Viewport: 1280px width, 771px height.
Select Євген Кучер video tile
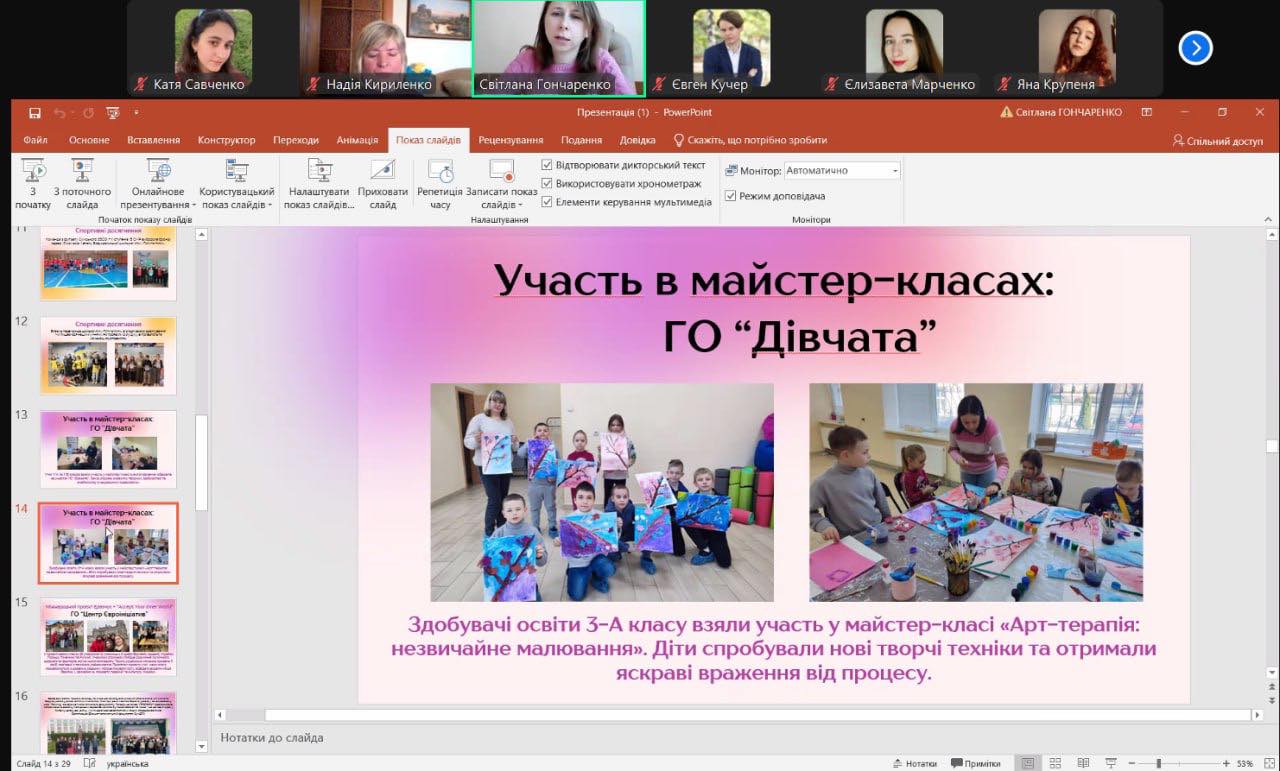[x=731, y=48]
